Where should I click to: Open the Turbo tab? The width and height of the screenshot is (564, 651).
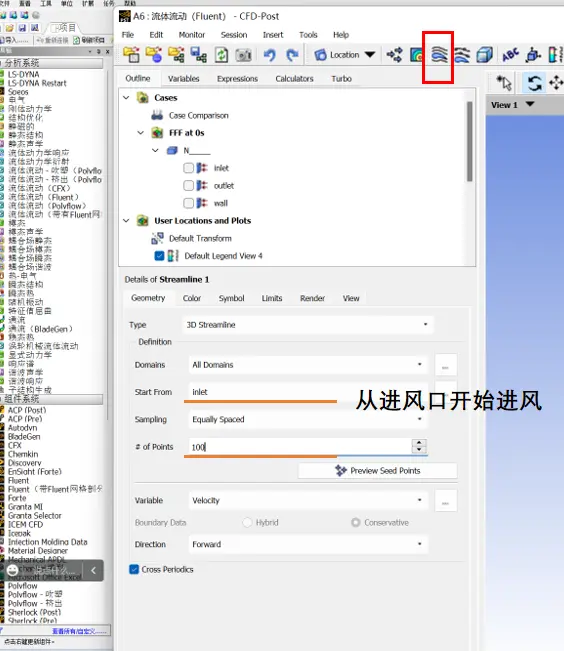tap(341, 79)
